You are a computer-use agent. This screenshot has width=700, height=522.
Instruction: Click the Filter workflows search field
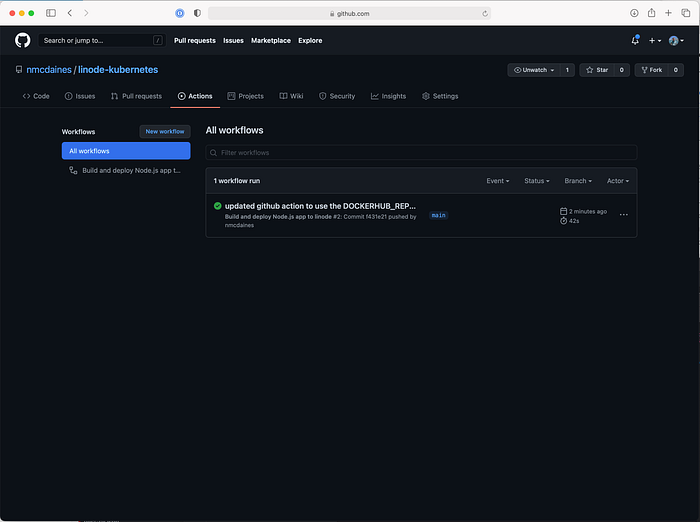click(421, 153)
